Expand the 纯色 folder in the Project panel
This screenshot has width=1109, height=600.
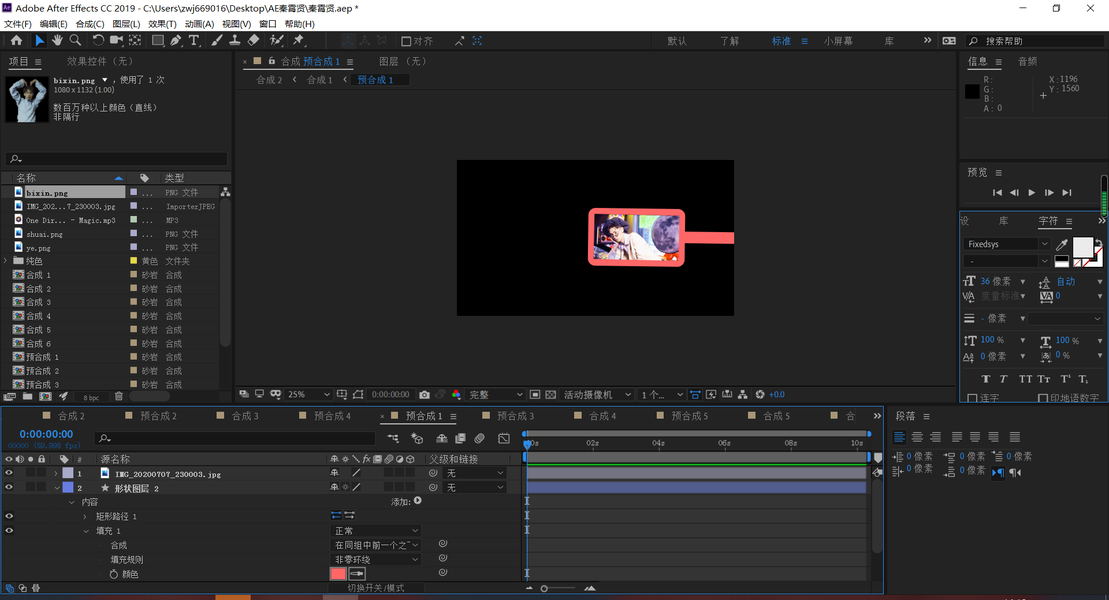[x=6, y=261]
